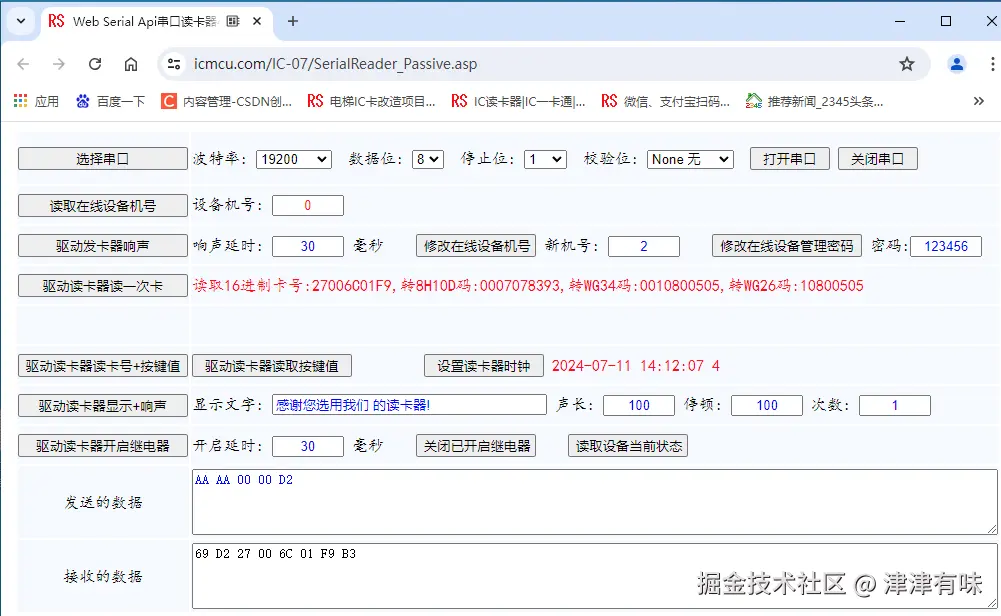Click the 选择串口 button
Screen dimensions: 1001x616
102,159
